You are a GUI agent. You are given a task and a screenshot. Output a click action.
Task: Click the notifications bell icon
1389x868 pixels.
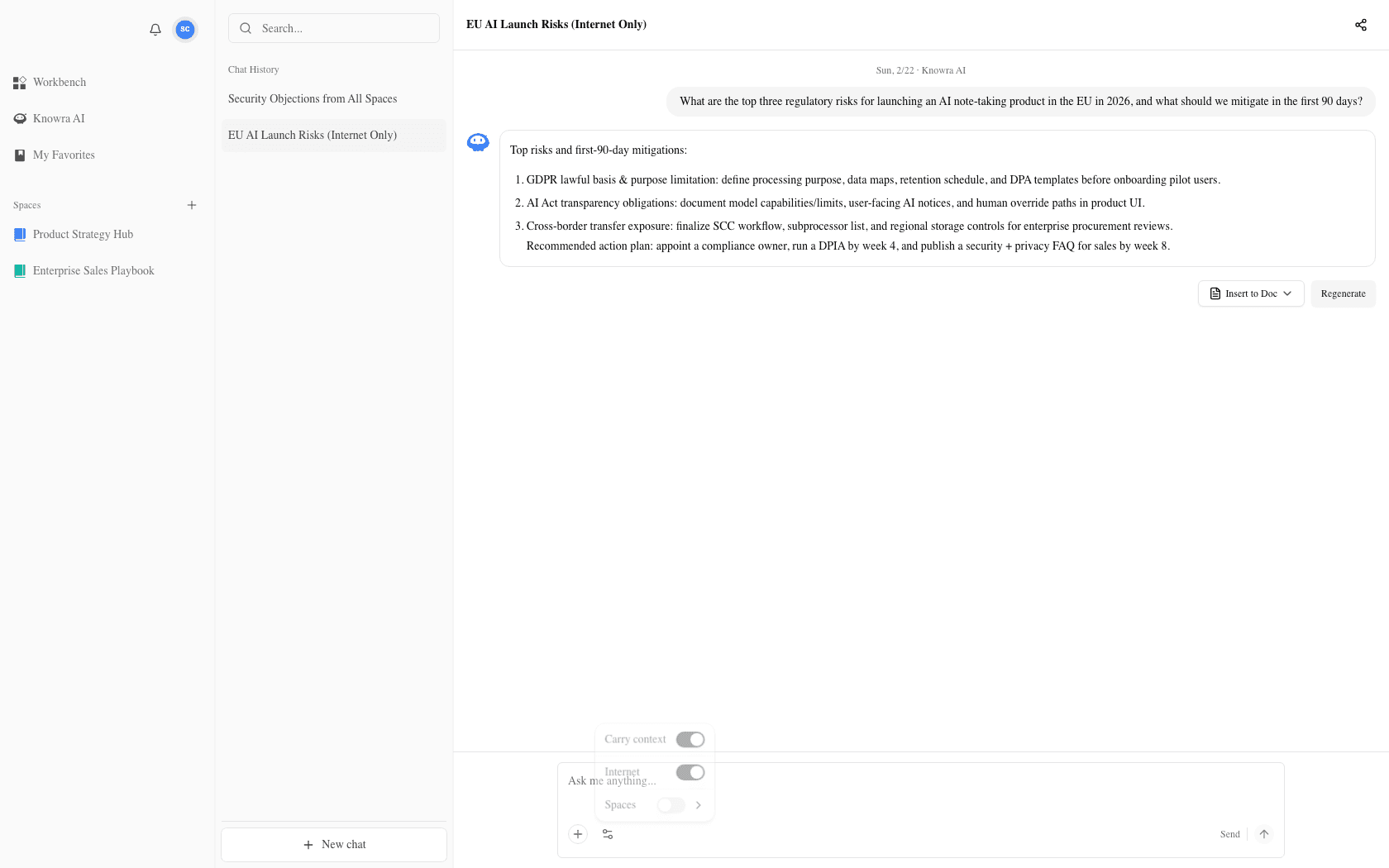[x=155, y=29]
